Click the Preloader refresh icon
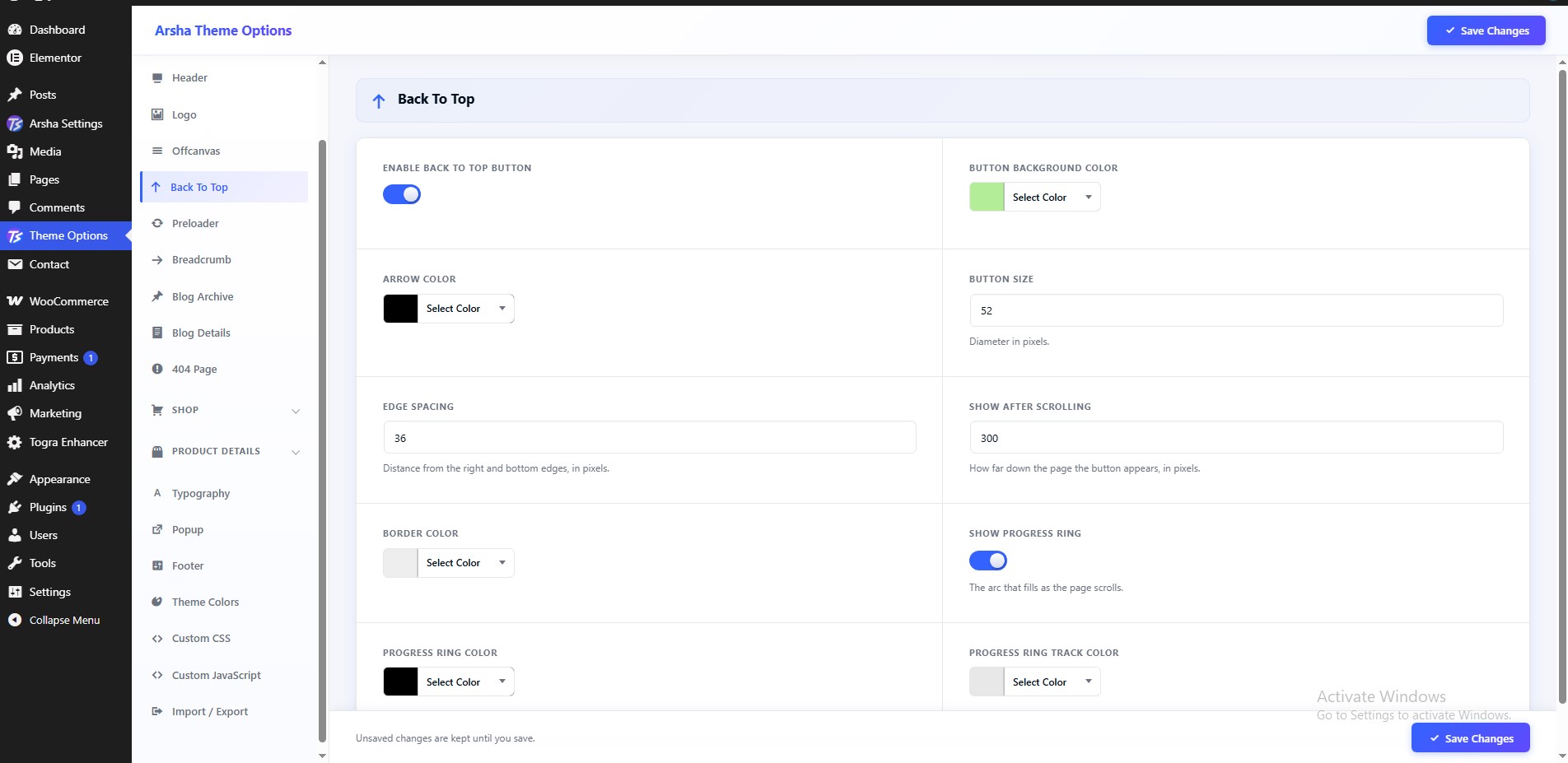This screenshot has width=1568, height=763. click(x=157, y=223)
